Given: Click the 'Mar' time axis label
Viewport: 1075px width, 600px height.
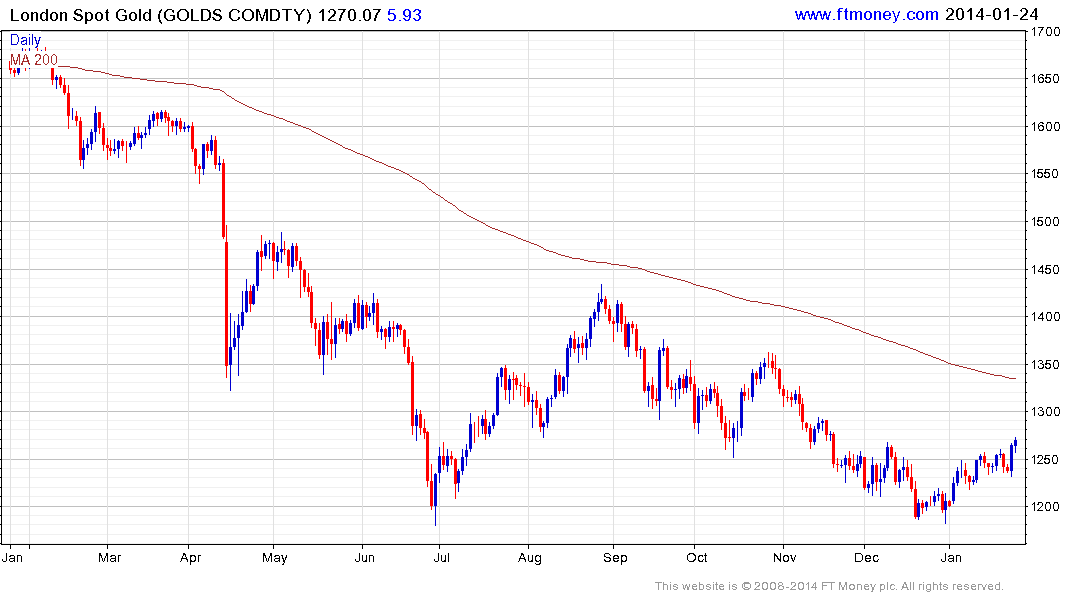Looking at the screenshot, I should tap(110, 558).
